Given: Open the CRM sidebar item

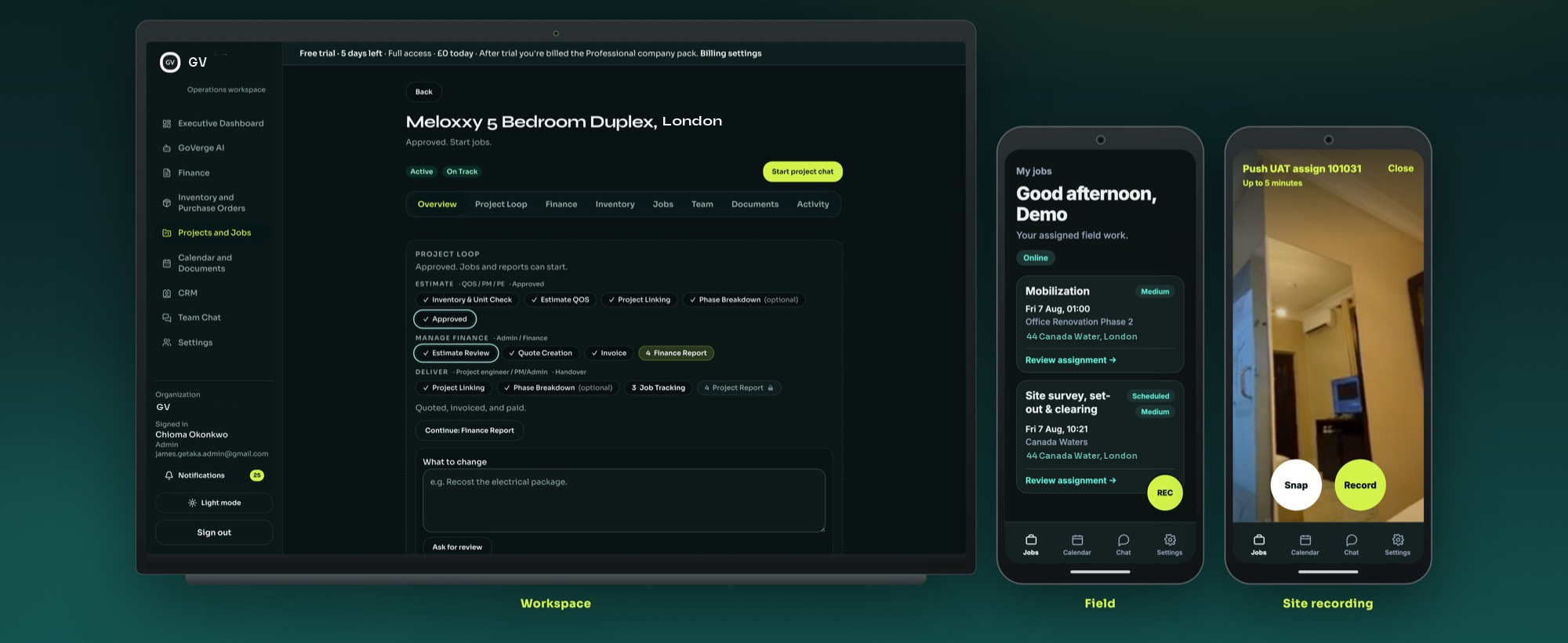Looking at the screenshot, I should [180, 292].
